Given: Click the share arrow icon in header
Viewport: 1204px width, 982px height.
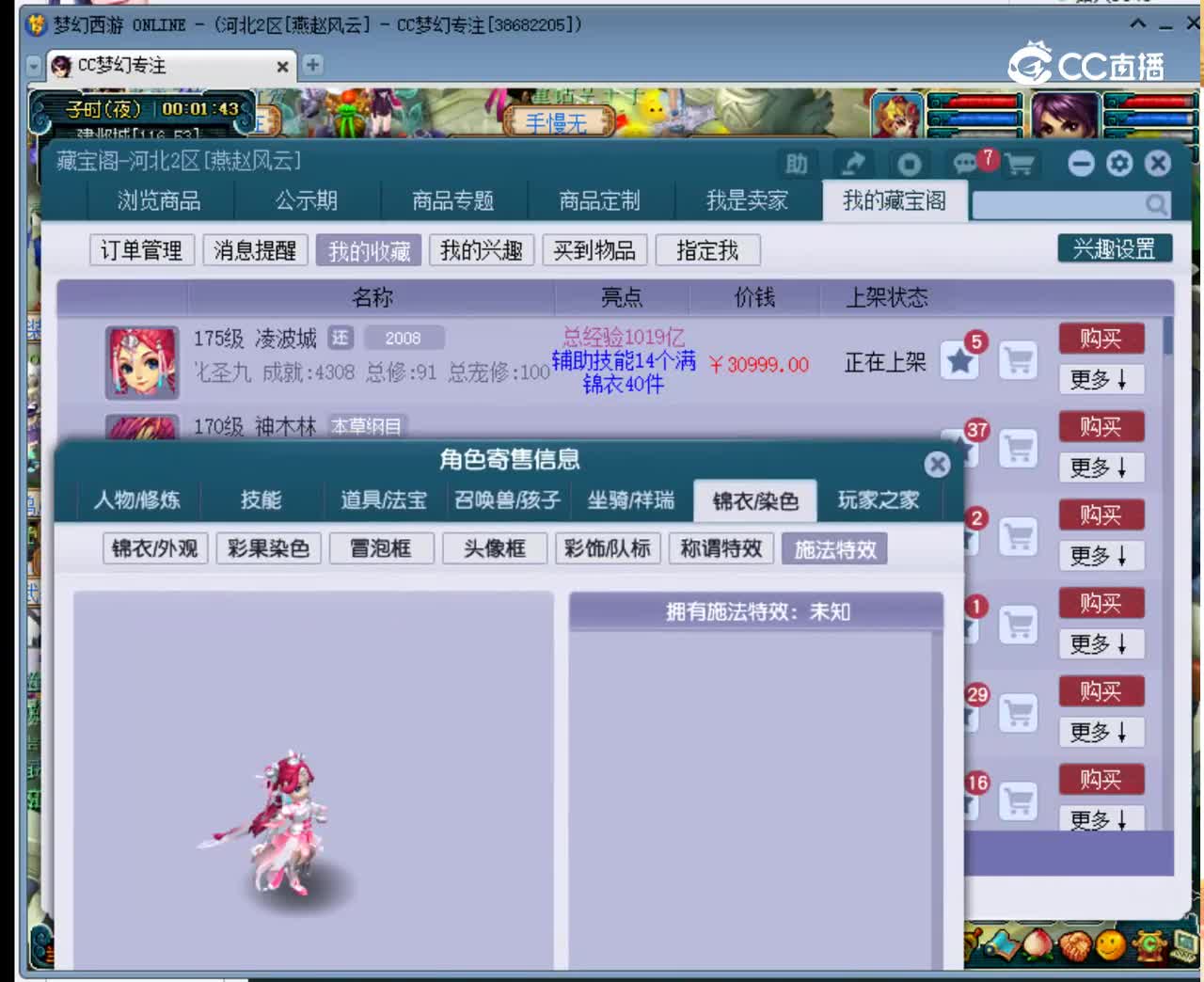Looking at the screenshot, I should (853, 164).
